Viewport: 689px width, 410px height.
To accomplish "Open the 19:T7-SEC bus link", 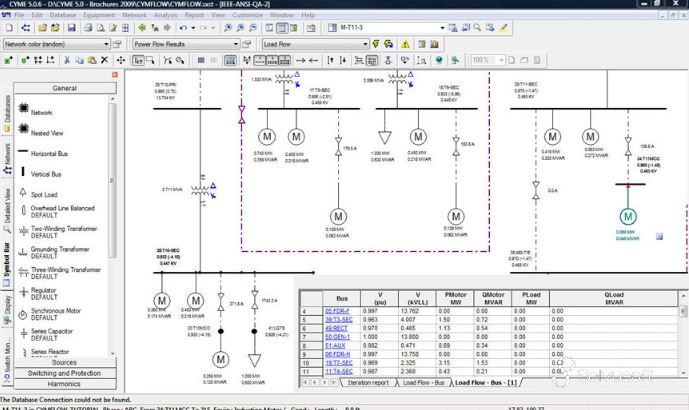I will click(x=339, y=363).
